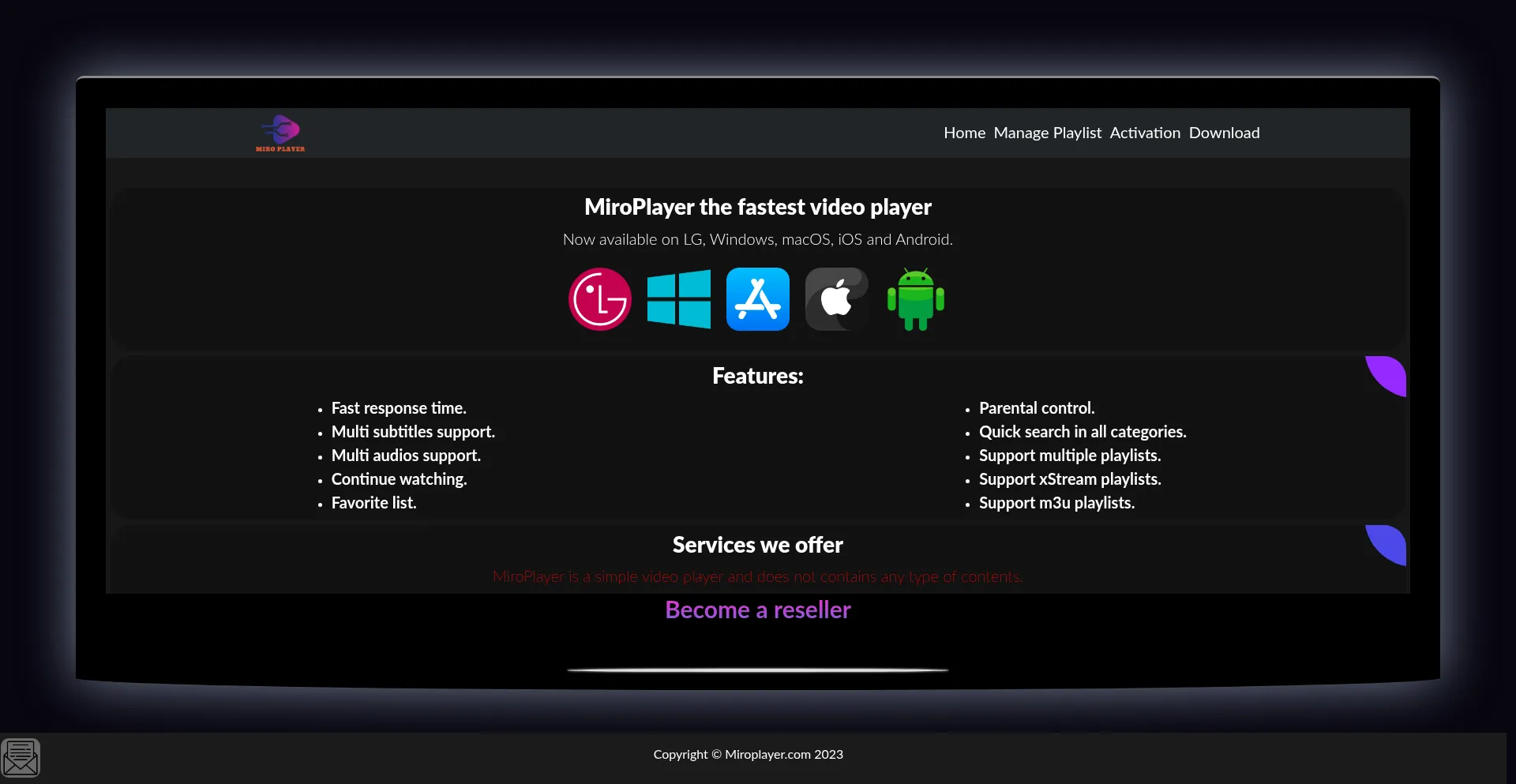Navigate to the Activation page

1145,133
